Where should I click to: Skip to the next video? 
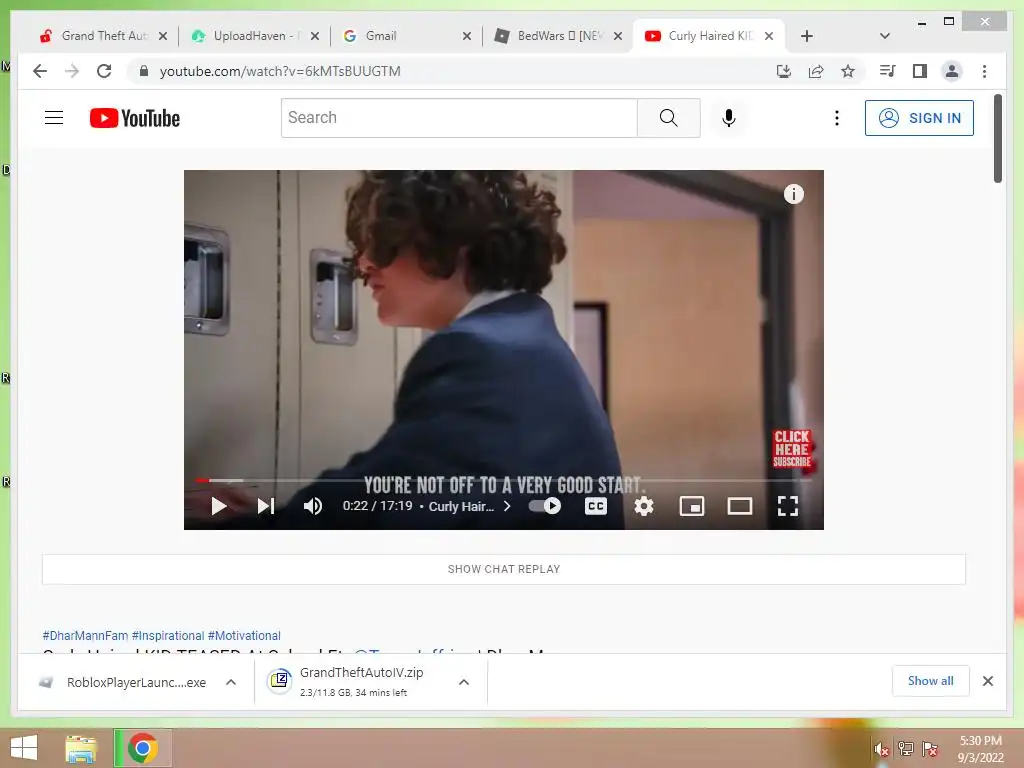tap(266, 506)
